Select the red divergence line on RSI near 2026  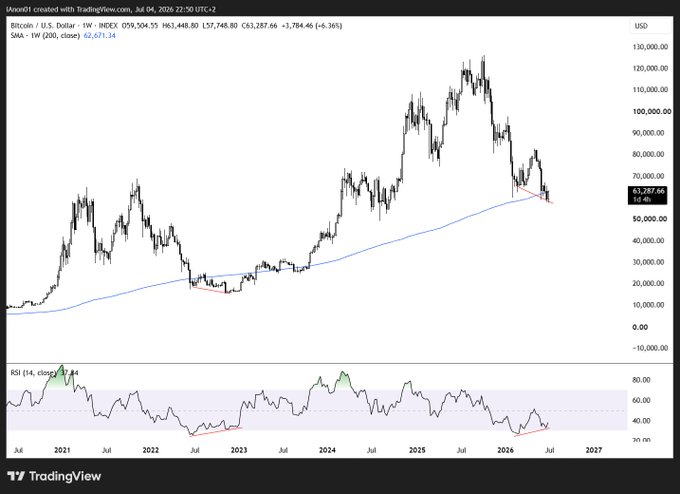tap(532, 432)
